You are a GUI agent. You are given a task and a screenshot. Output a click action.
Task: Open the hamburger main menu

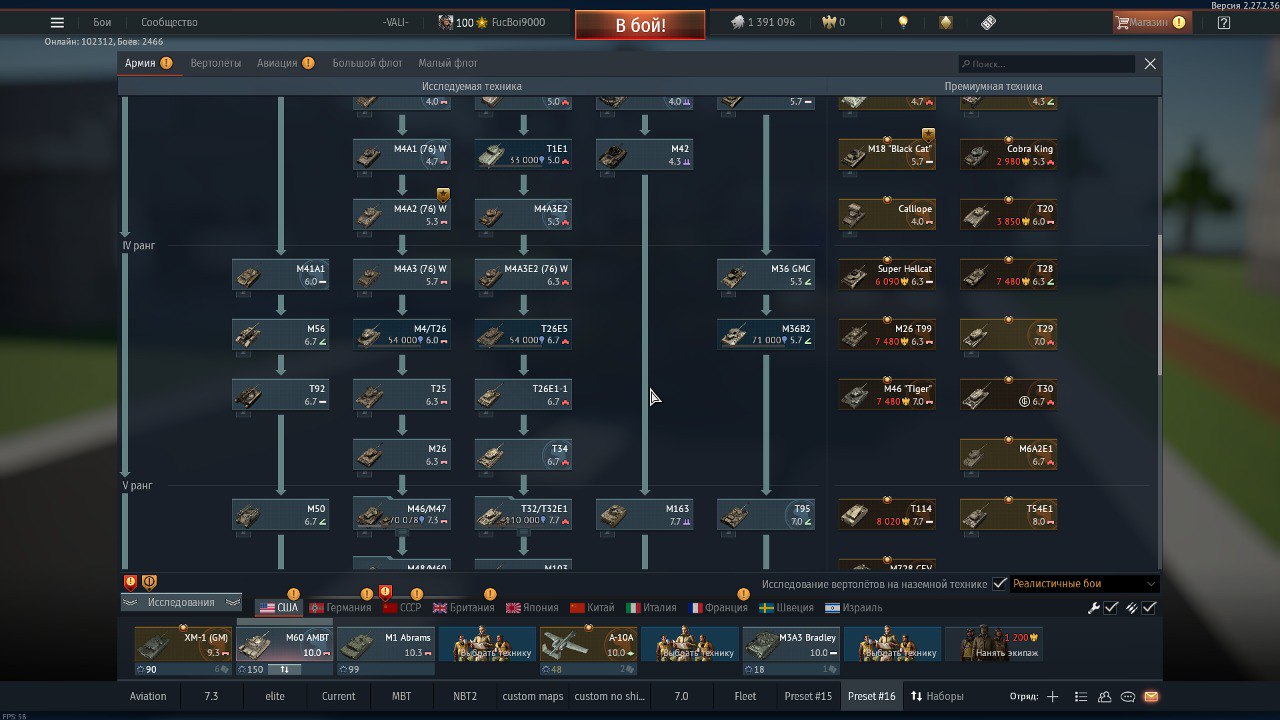57,23
